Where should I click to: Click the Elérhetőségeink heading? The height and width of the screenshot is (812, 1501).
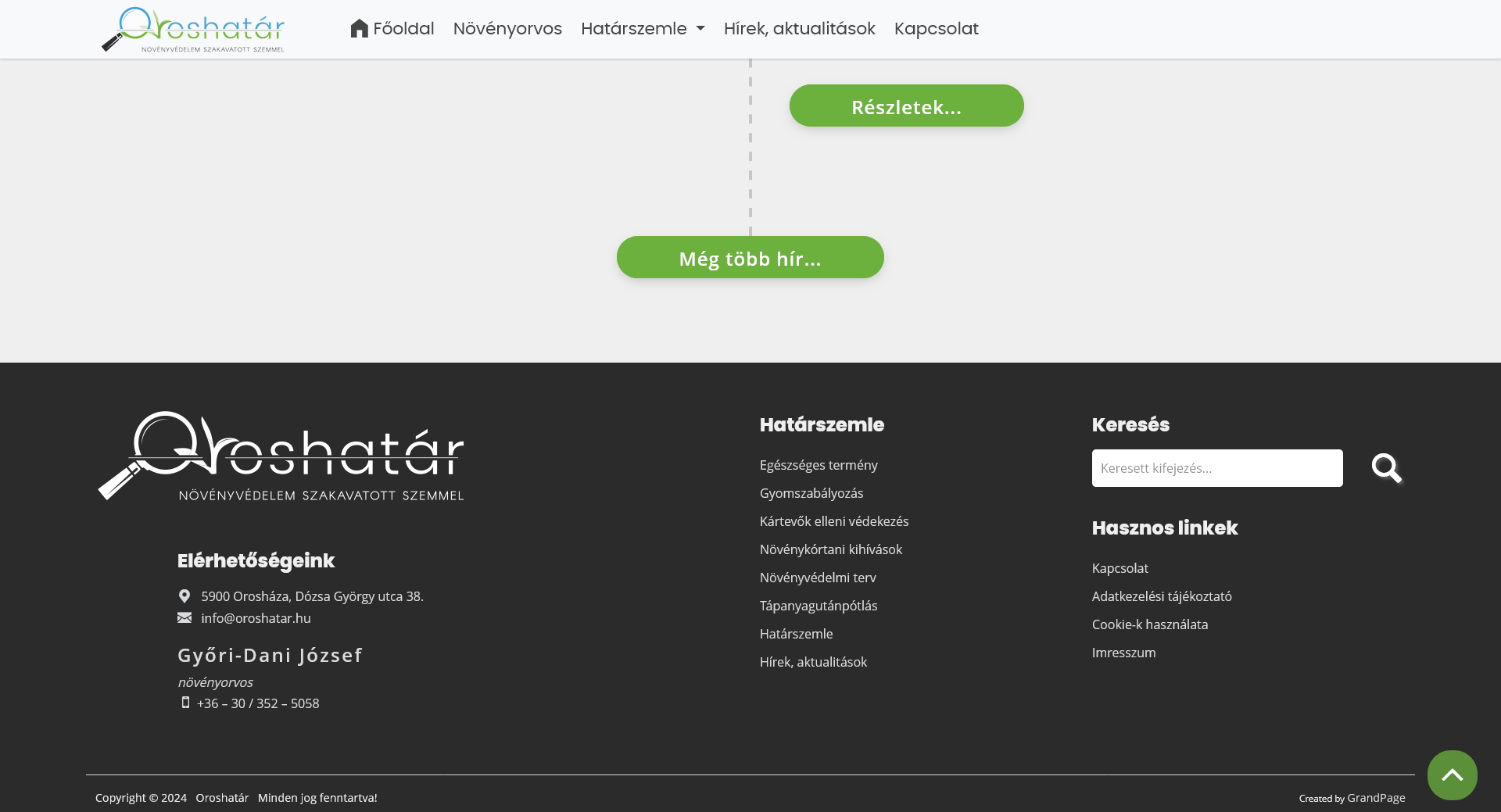256,560
